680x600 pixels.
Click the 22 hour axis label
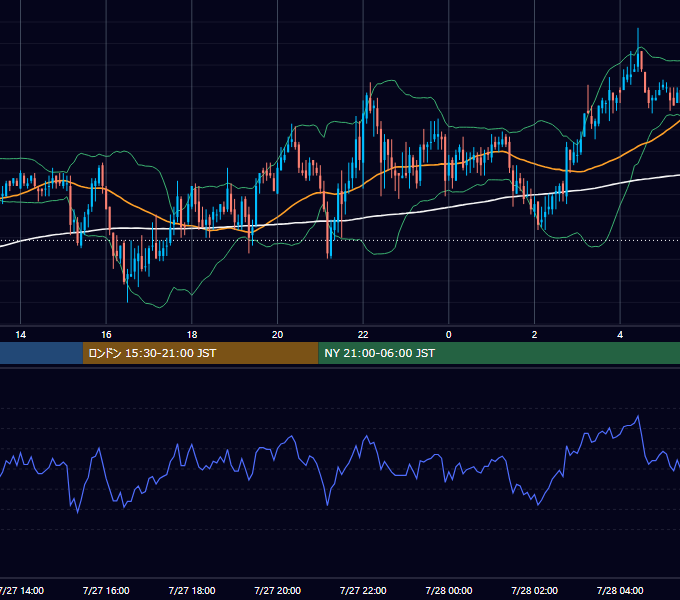pos(363,335)
